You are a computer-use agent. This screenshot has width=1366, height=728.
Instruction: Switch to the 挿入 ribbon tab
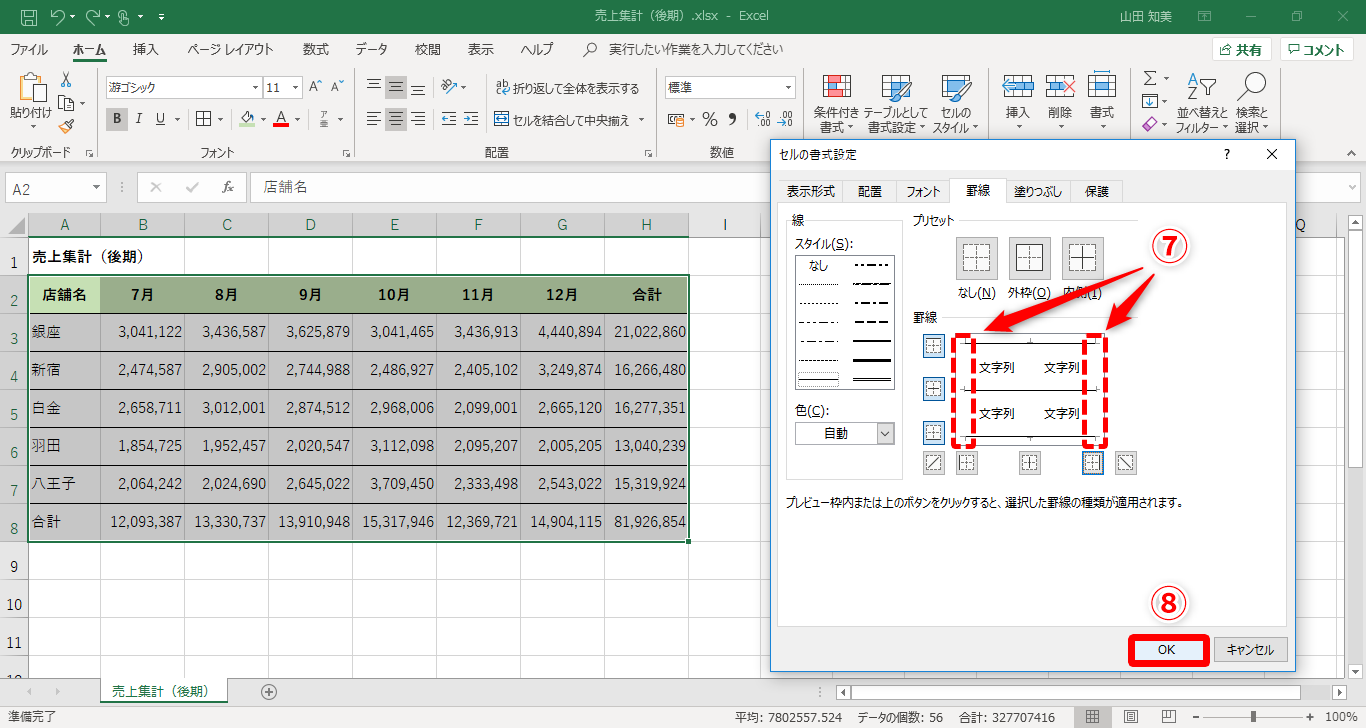[146, 49]
